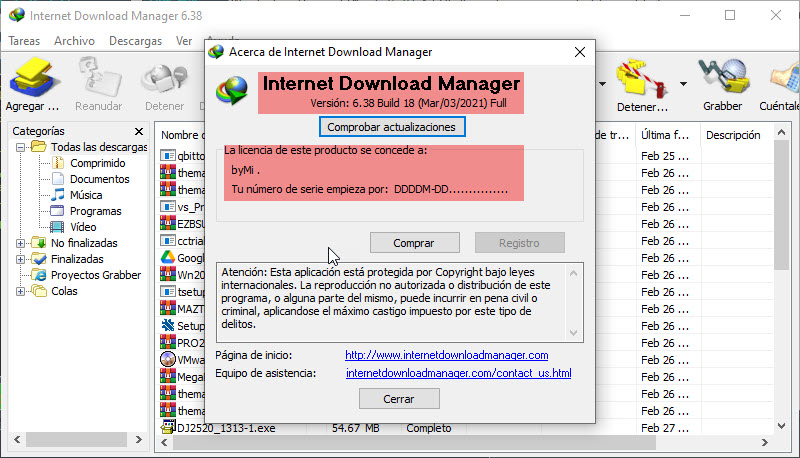Image resolution: width=800 pixels, height=458 pixels.
Task: Click the Setup file icon in list
Action: pos(168,325)
